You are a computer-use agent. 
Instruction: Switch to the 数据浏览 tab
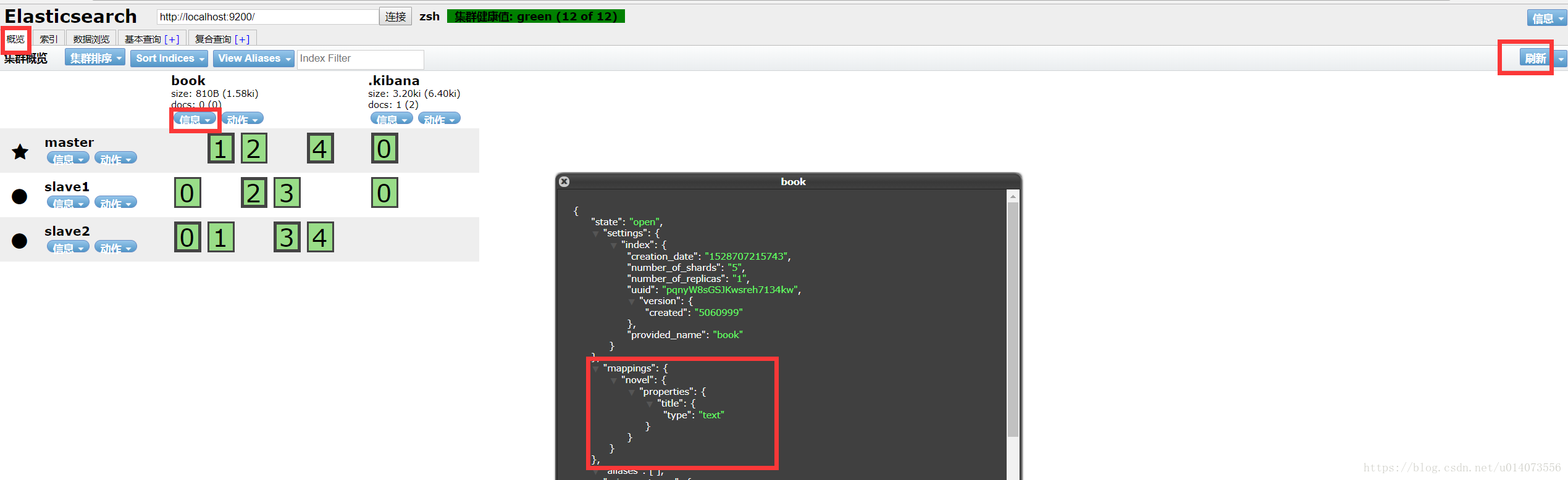click(91, 39)
